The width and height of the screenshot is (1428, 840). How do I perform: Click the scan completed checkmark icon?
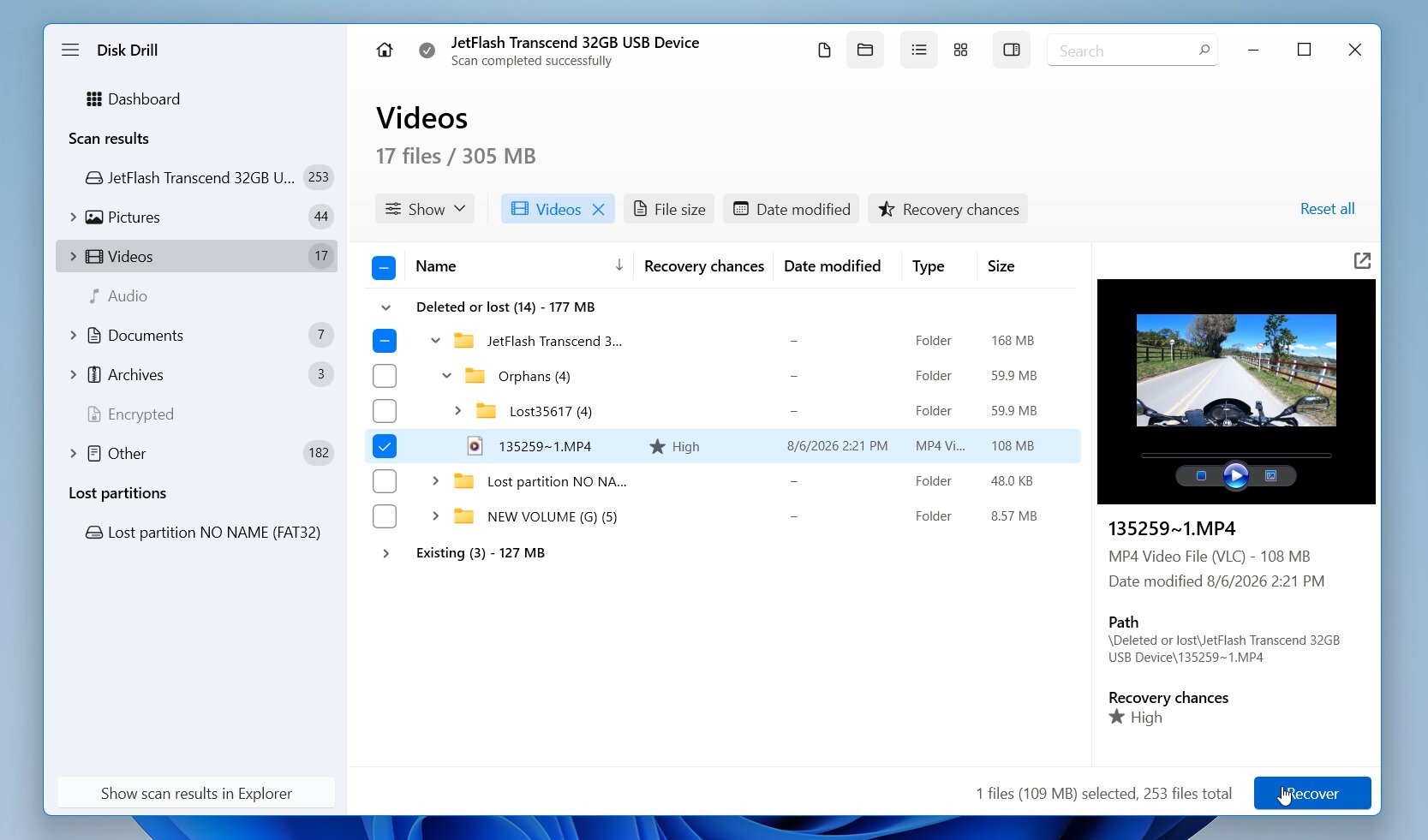click(427, 51)
